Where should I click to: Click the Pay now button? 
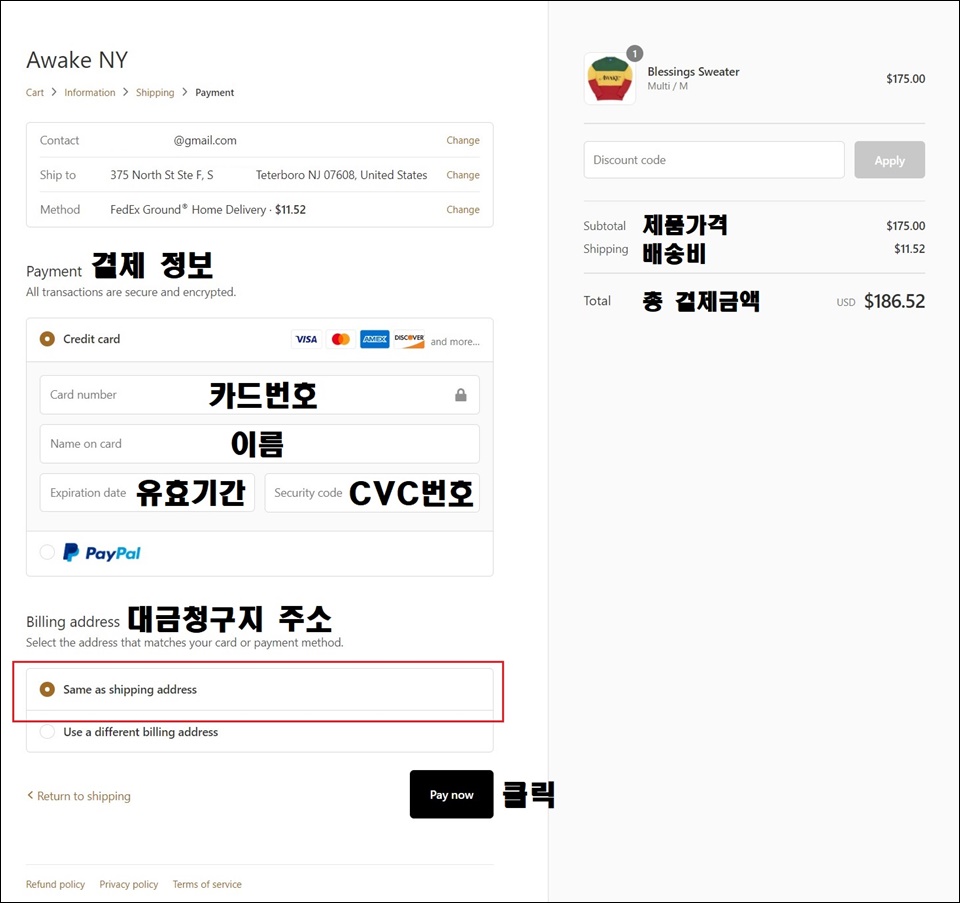(451, 794)
